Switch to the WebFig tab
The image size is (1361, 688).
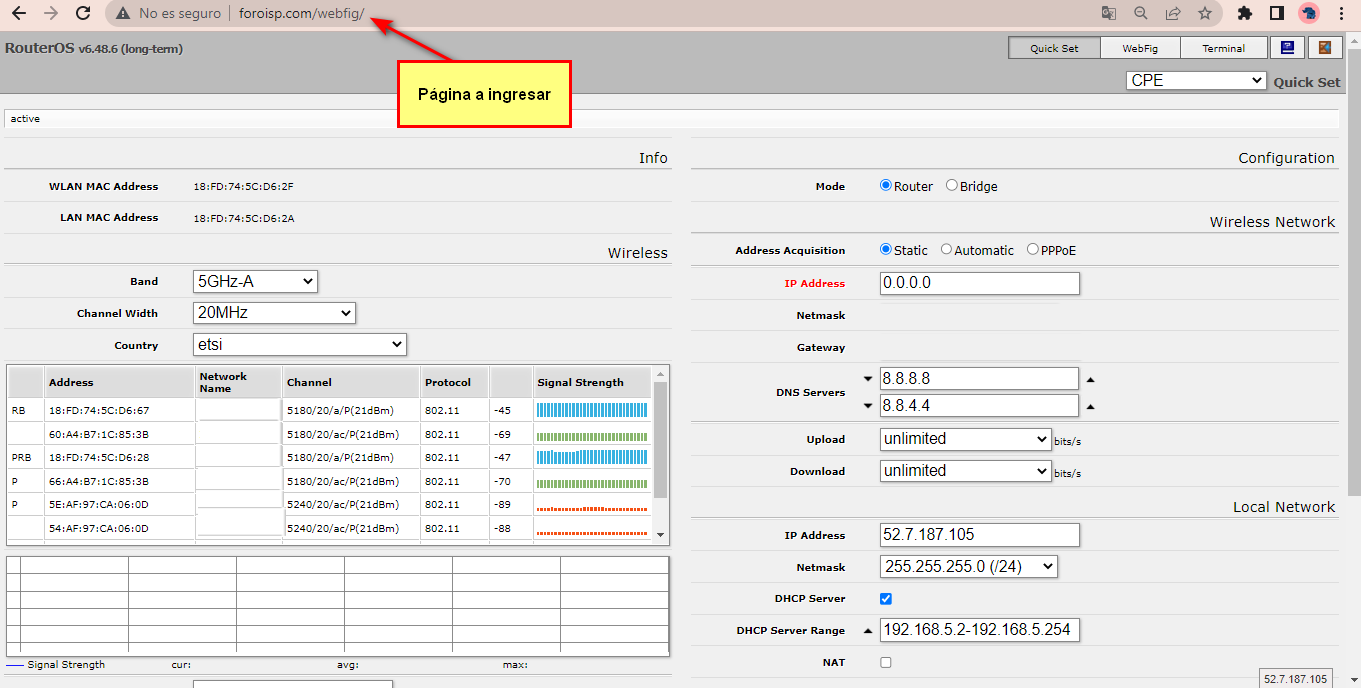[x=1140, y=48]
